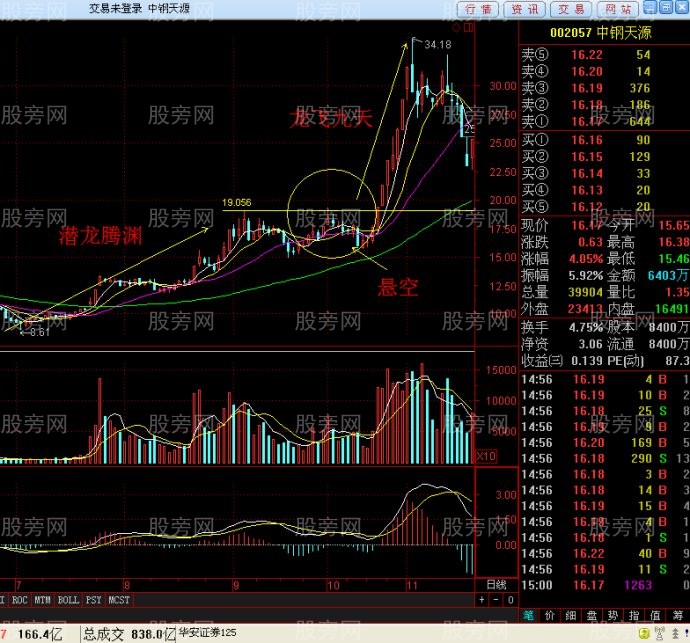Click the X10 volume scale label
The image size is (690, 643).
(x=486, y=456)
